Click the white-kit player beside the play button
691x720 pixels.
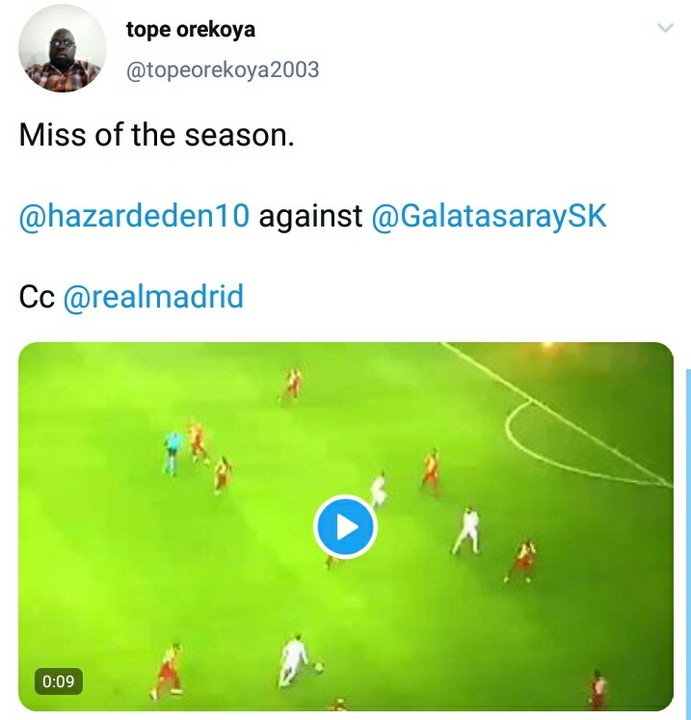point(379,490)
